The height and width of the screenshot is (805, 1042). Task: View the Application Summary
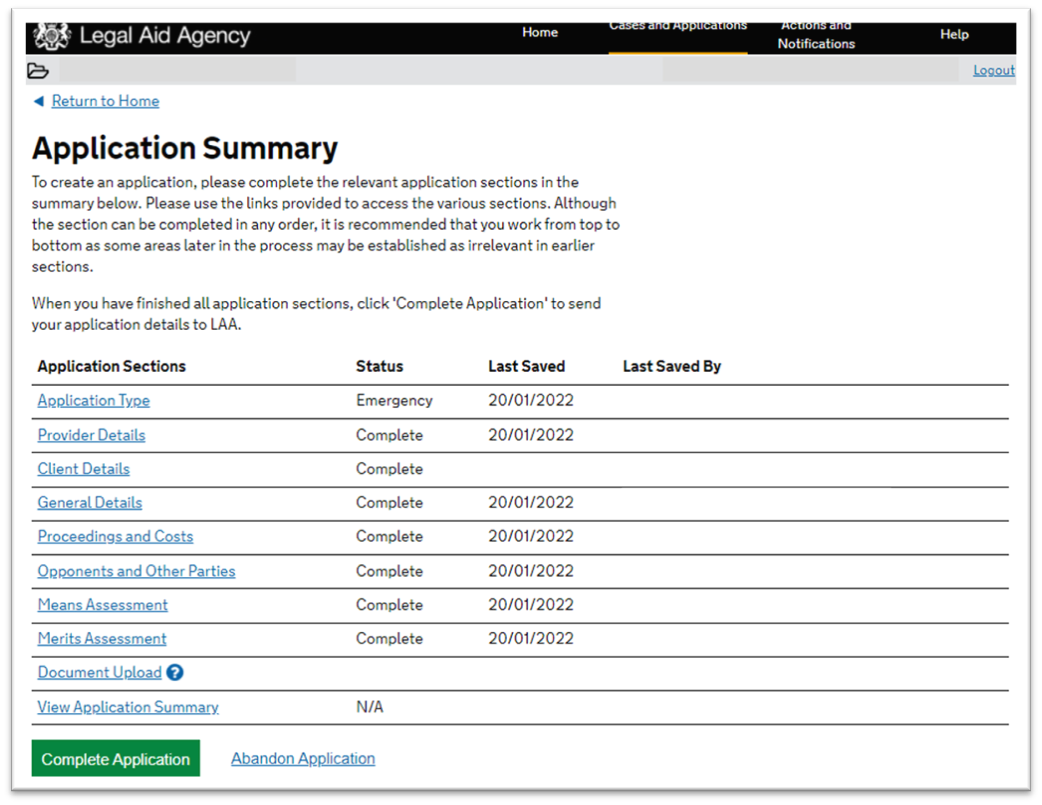(127, 707)
